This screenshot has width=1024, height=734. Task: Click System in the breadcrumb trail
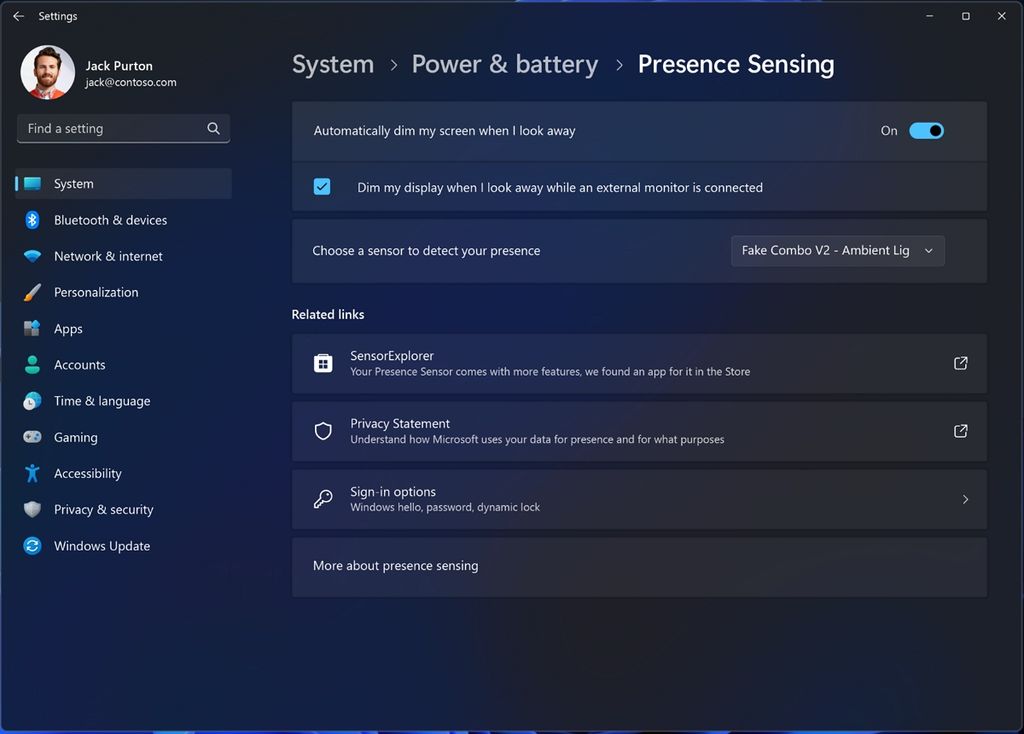[333, 64]
